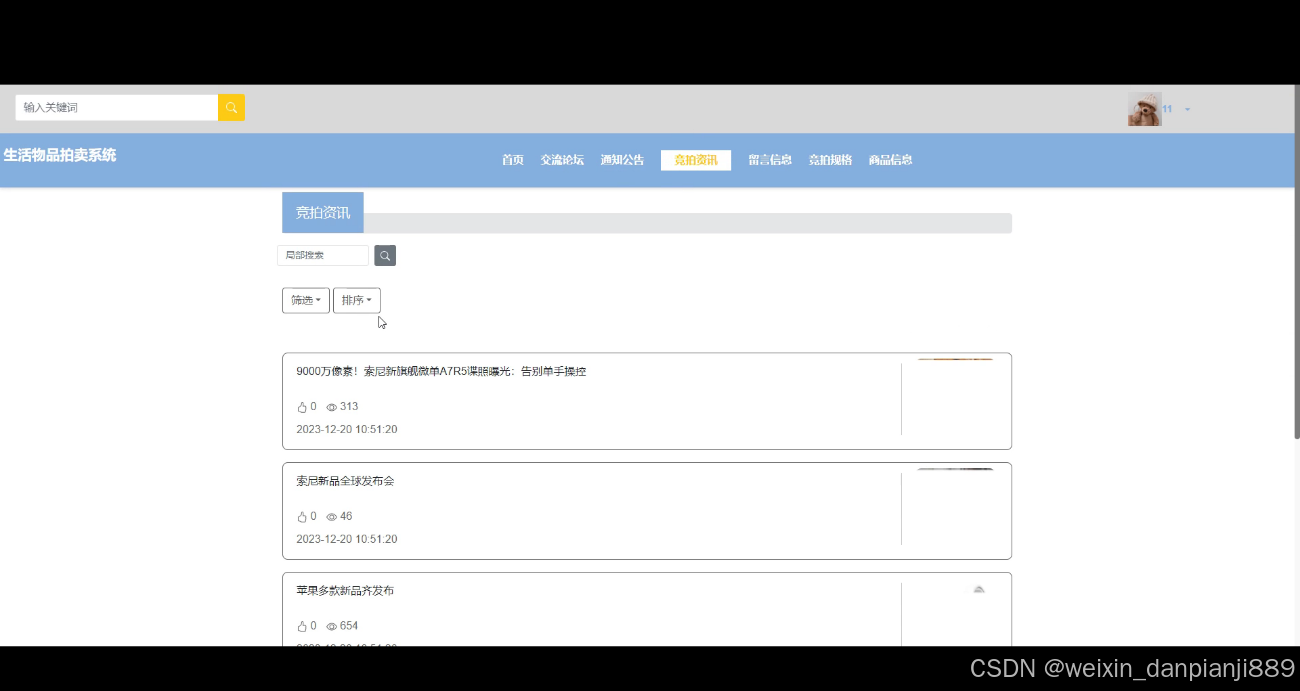
Task: Open article 索尼新品全球发布会
Action: click(345, 481)
